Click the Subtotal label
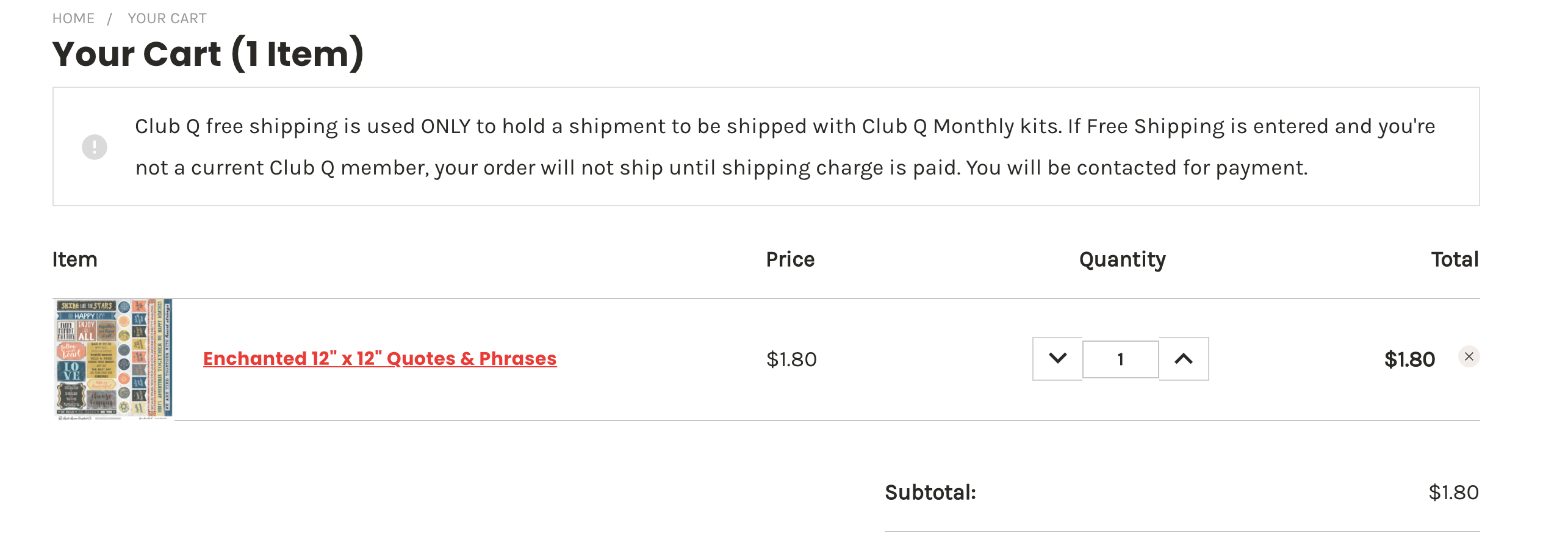Image resolution: width=1568 pixels, height=537 pixels. coord(930,492)
